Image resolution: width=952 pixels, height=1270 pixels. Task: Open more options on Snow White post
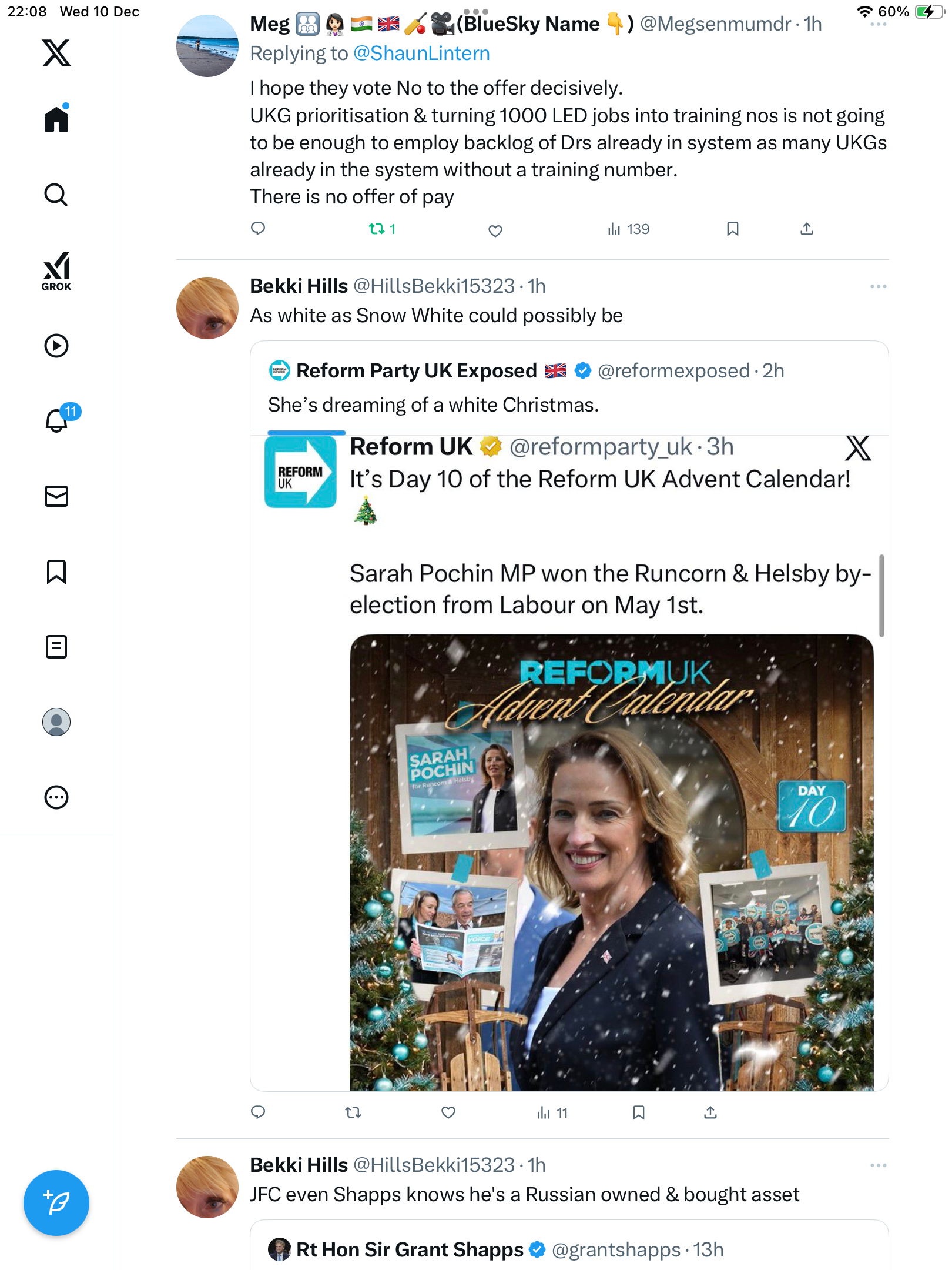tap(879, 286)
